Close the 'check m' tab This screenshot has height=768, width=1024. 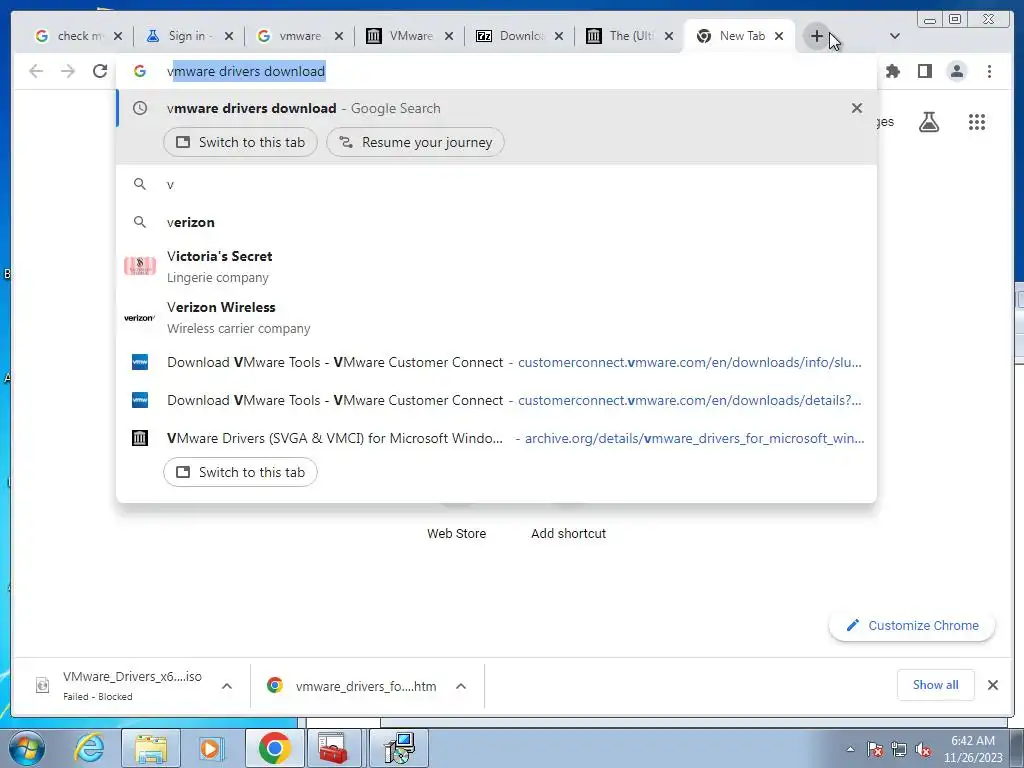tap(118, 36)
